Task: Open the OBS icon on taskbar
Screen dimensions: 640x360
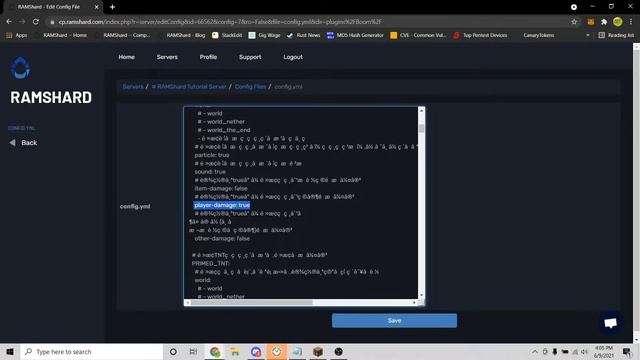Action: point(338,351)
